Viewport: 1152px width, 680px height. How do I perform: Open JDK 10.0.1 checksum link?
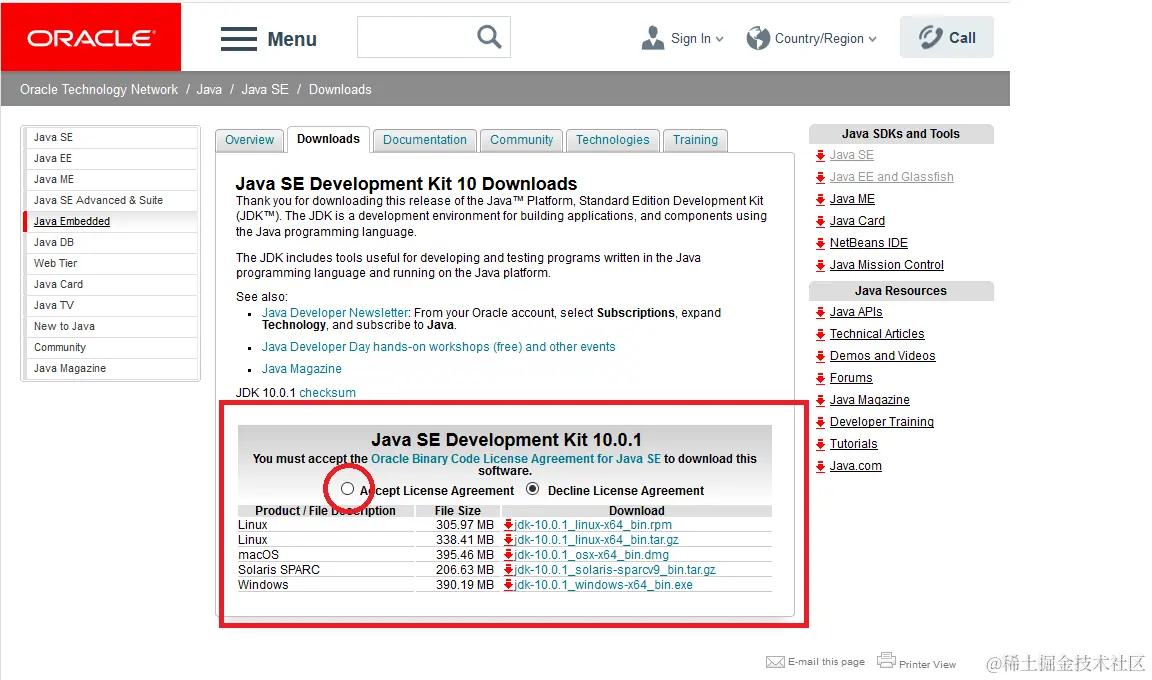(x=327, y=393)
